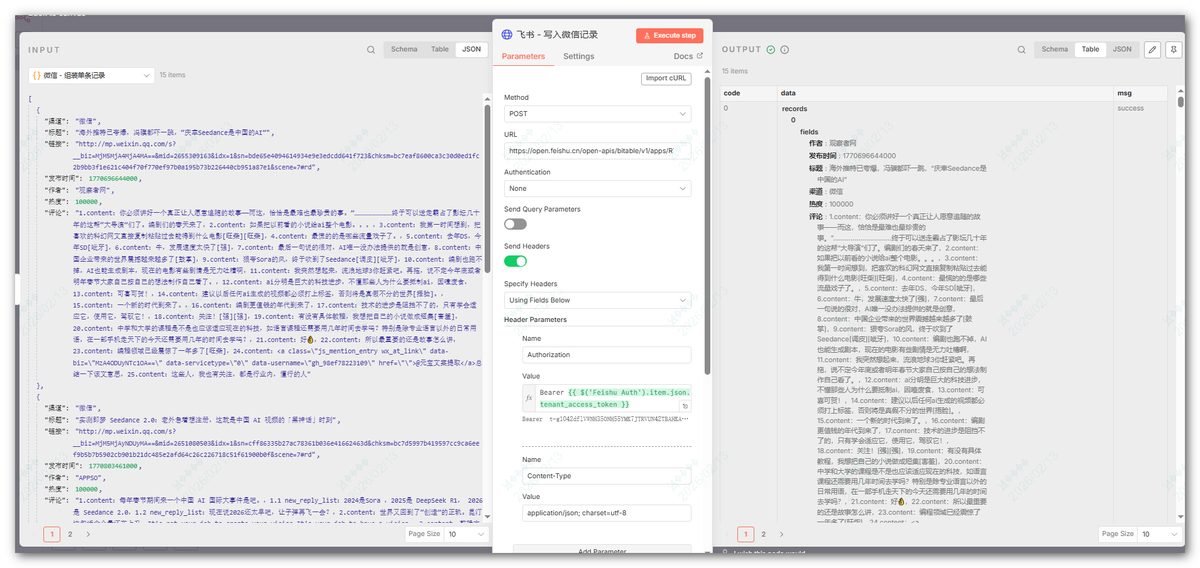Click the pencil edit output icon
The image size is (1200, 568).
point(1151,49)
